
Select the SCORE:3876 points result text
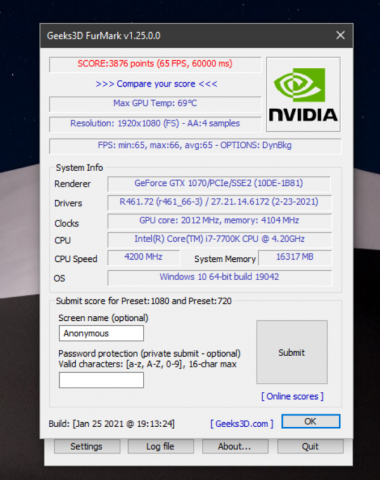tap(155, 64)
